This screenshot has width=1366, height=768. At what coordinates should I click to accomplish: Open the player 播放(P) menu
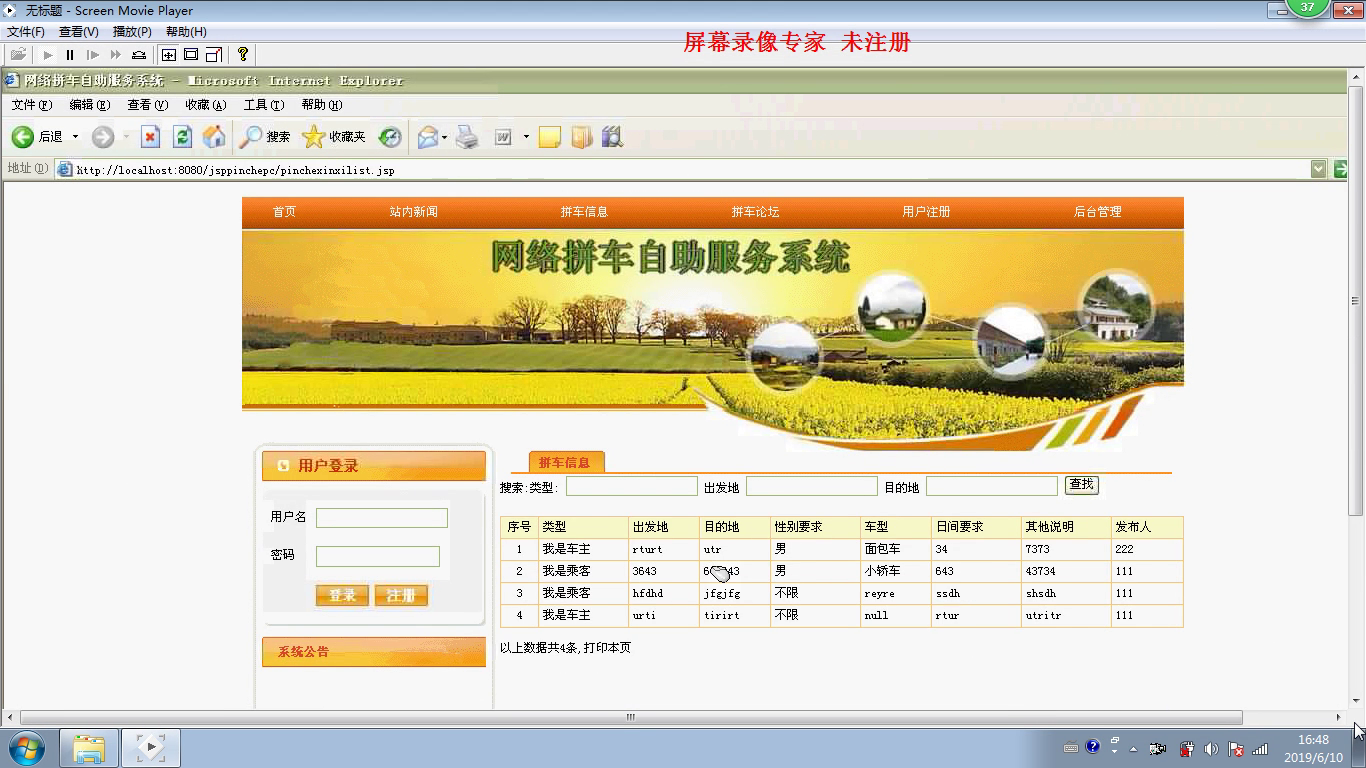(132, 32)
